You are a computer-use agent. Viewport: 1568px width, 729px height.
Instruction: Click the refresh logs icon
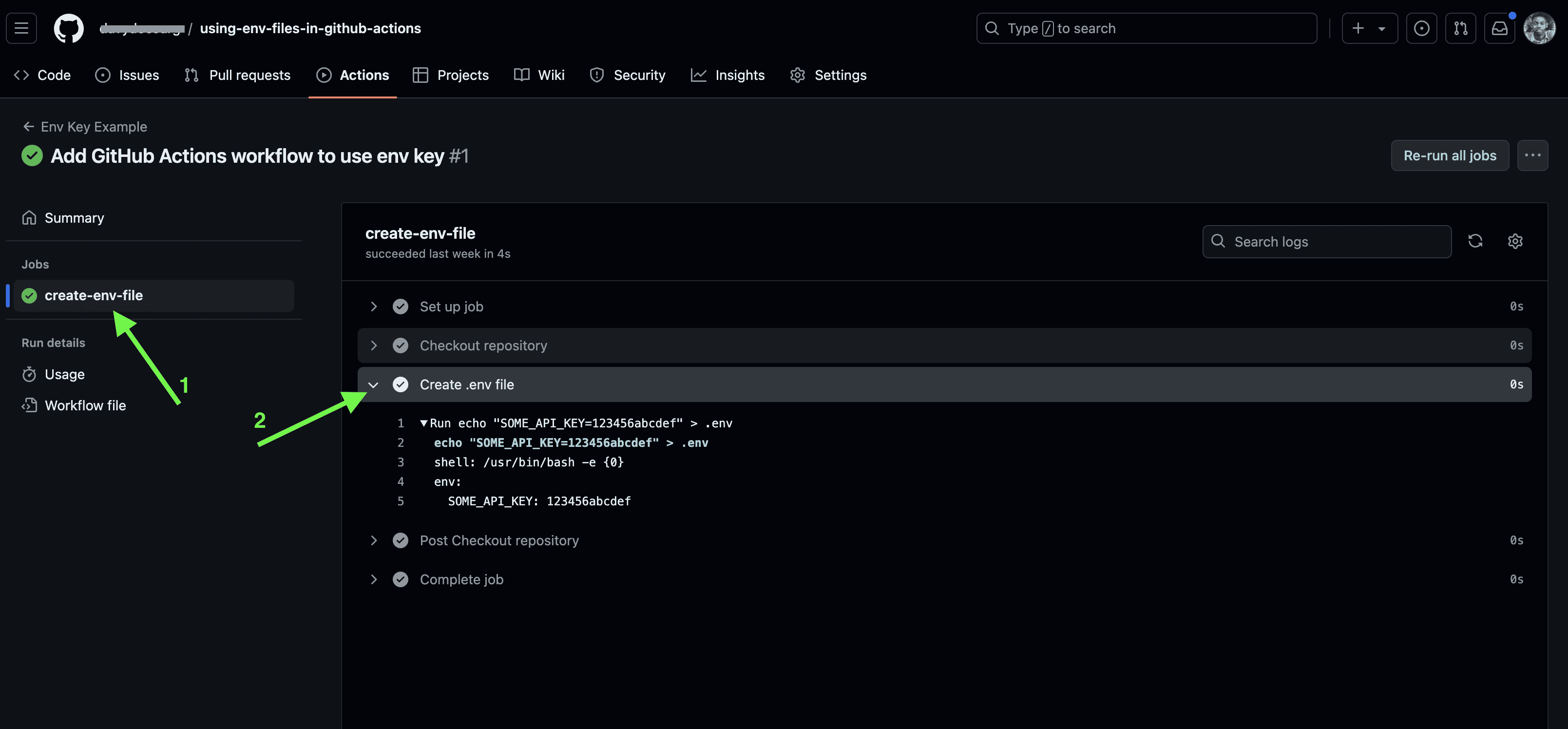1475,241
